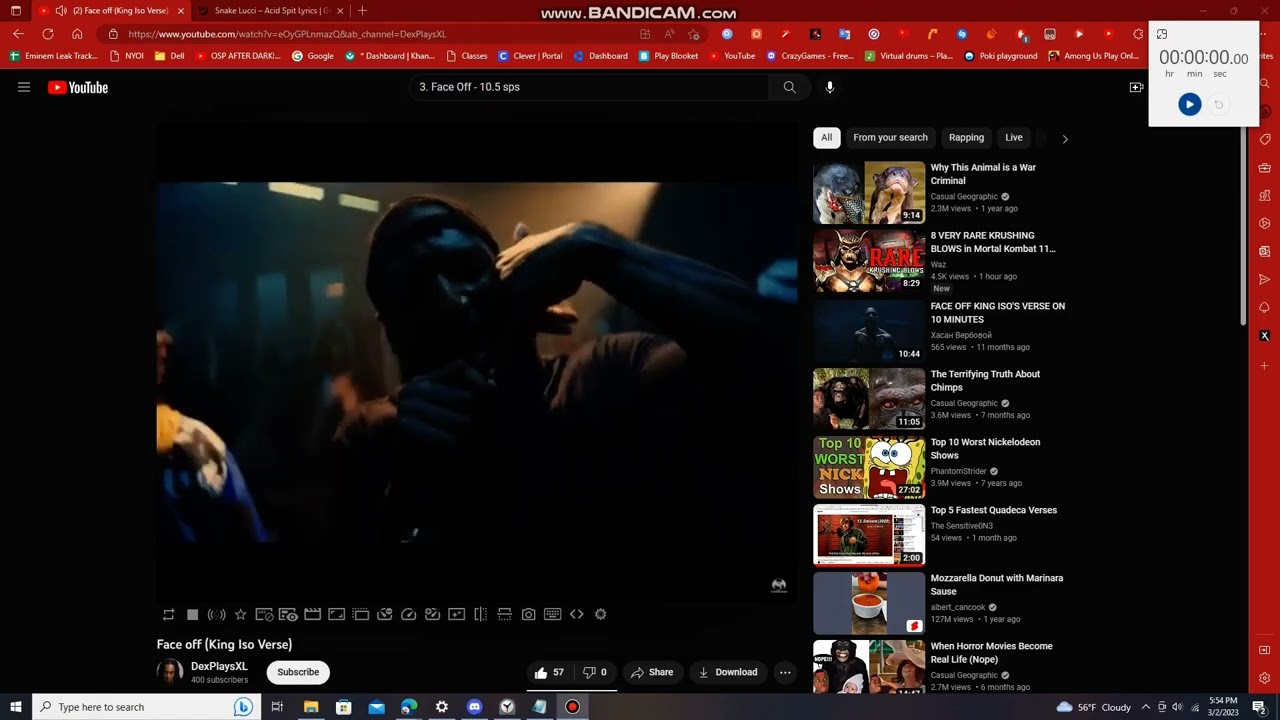This screenshot has width=1280, height=720.
Task: Click the read aloud icon in address bar
Action: point(669,34)
